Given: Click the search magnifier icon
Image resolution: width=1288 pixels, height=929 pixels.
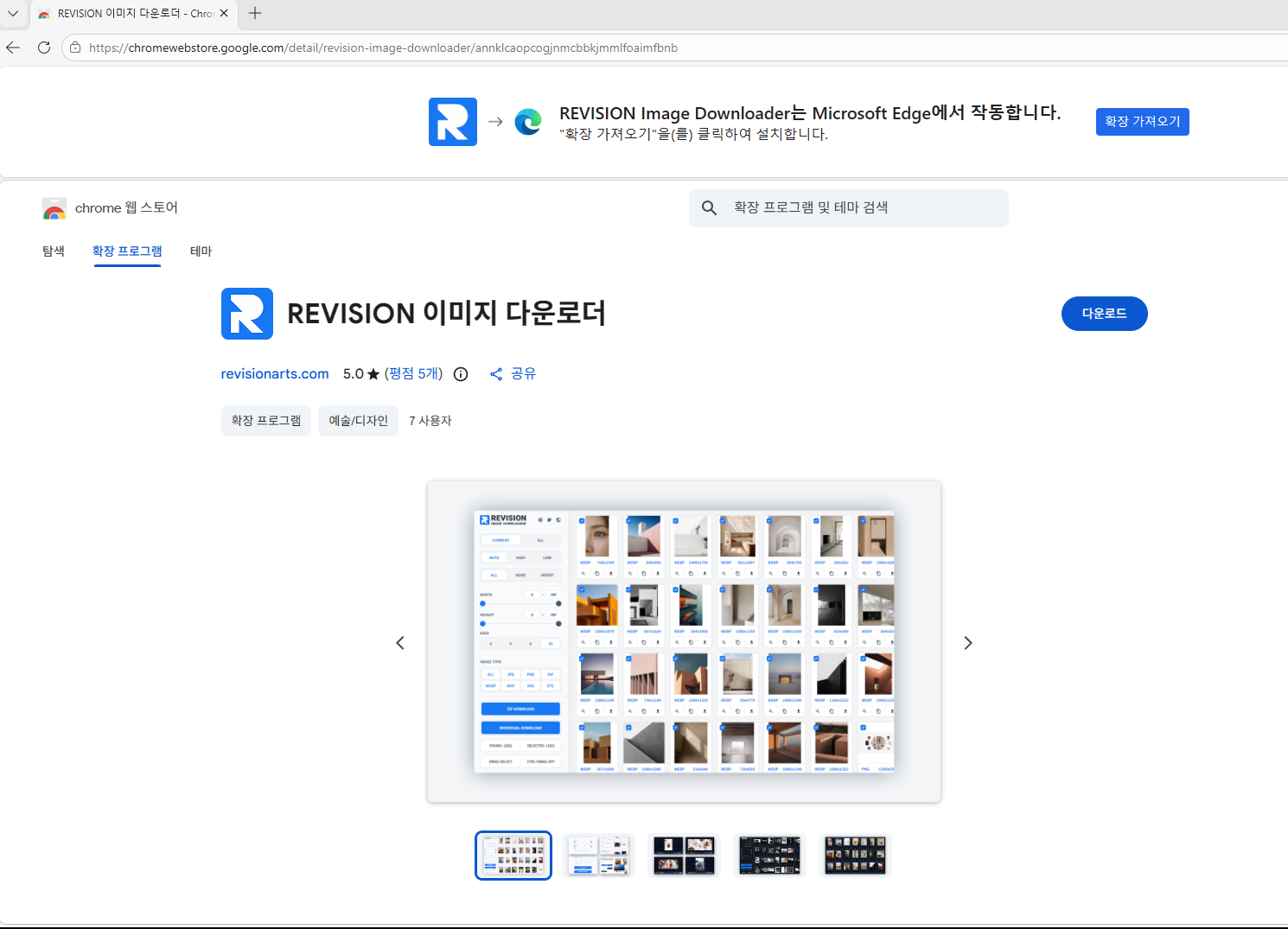Looking at the screenshot, I should (709, 208).
